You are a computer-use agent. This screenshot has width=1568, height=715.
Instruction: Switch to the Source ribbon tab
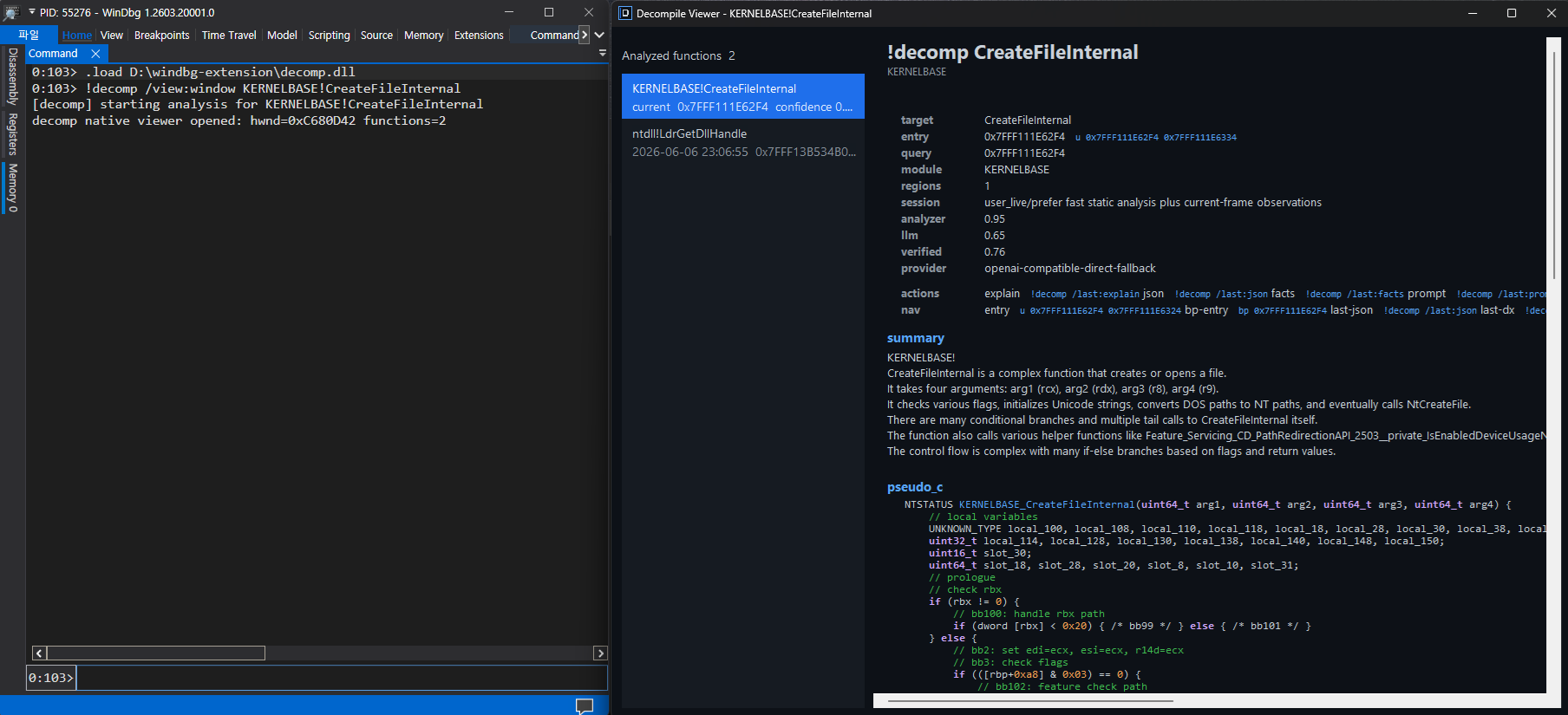pos(376,35)
